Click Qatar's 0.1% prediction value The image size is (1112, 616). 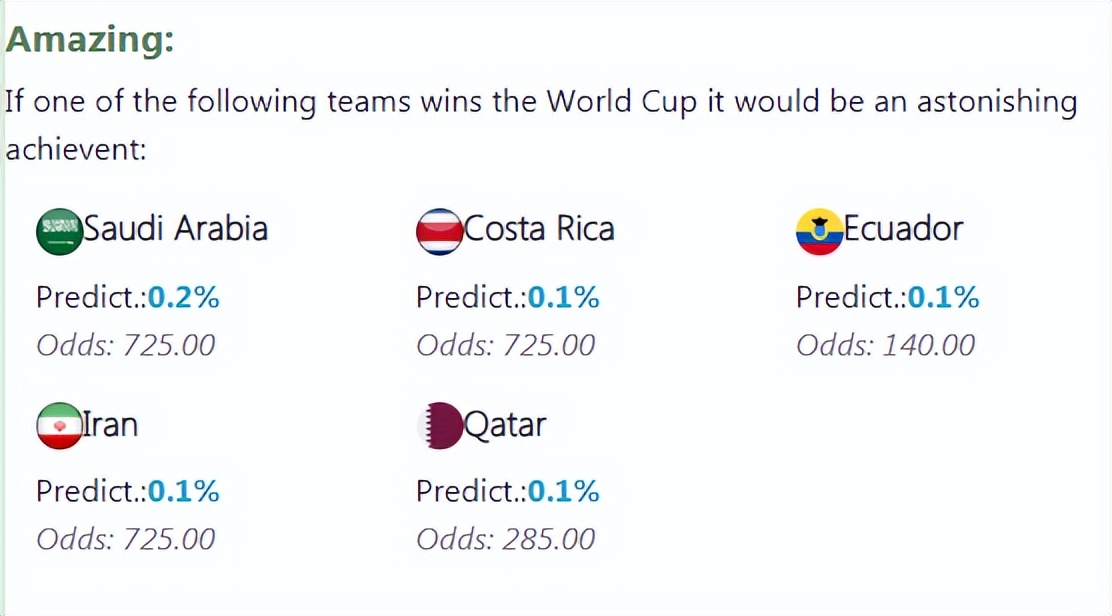(x=564, y=491)
